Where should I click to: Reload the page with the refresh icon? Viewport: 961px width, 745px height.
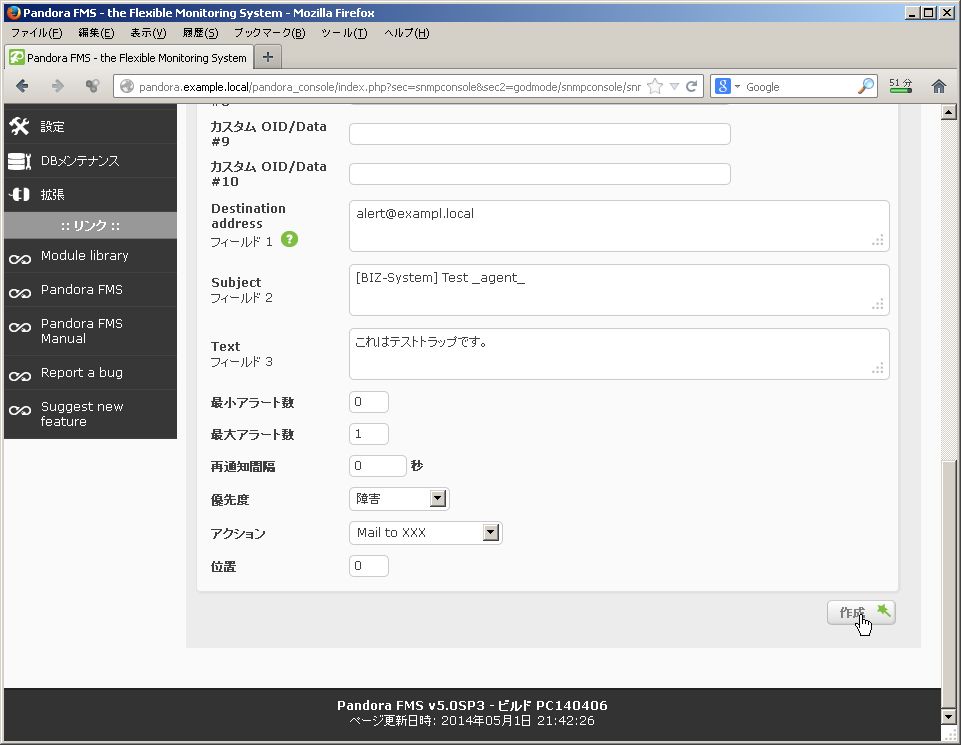[692, 86]
